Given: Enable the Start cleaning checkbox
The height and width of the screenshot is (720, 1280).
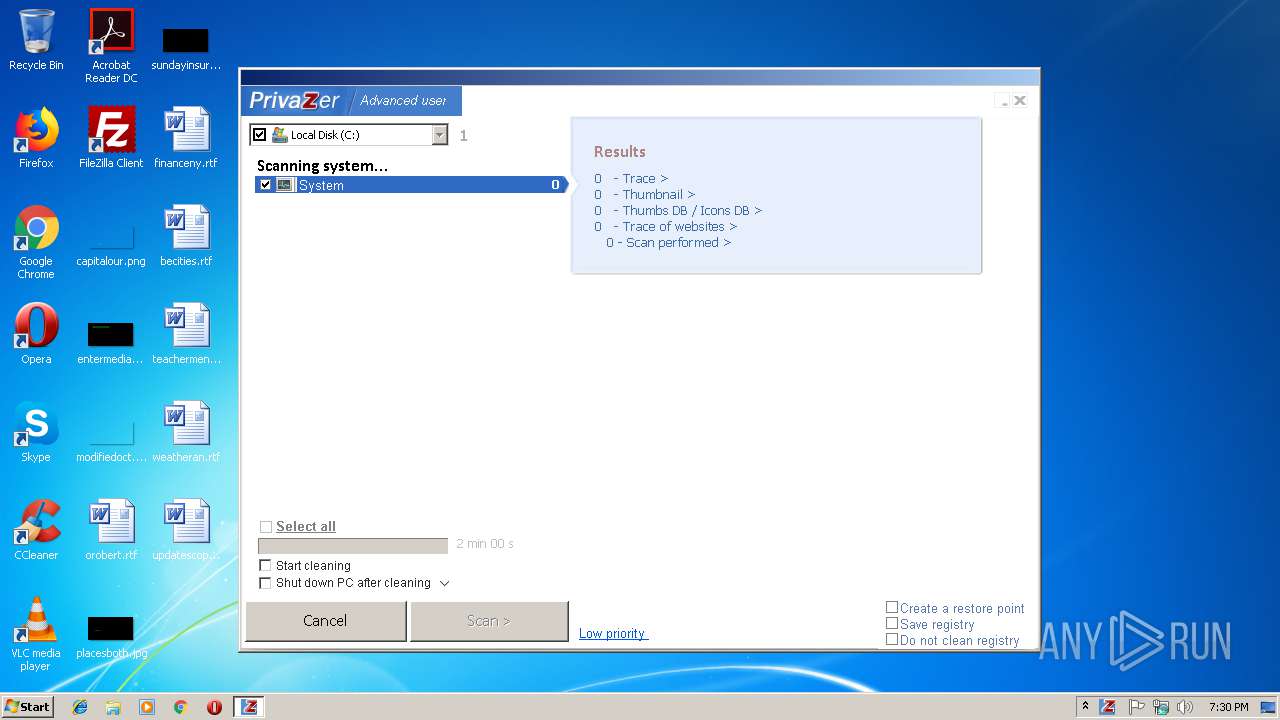Looking at the screenshot, I should (x=265, y=566).
